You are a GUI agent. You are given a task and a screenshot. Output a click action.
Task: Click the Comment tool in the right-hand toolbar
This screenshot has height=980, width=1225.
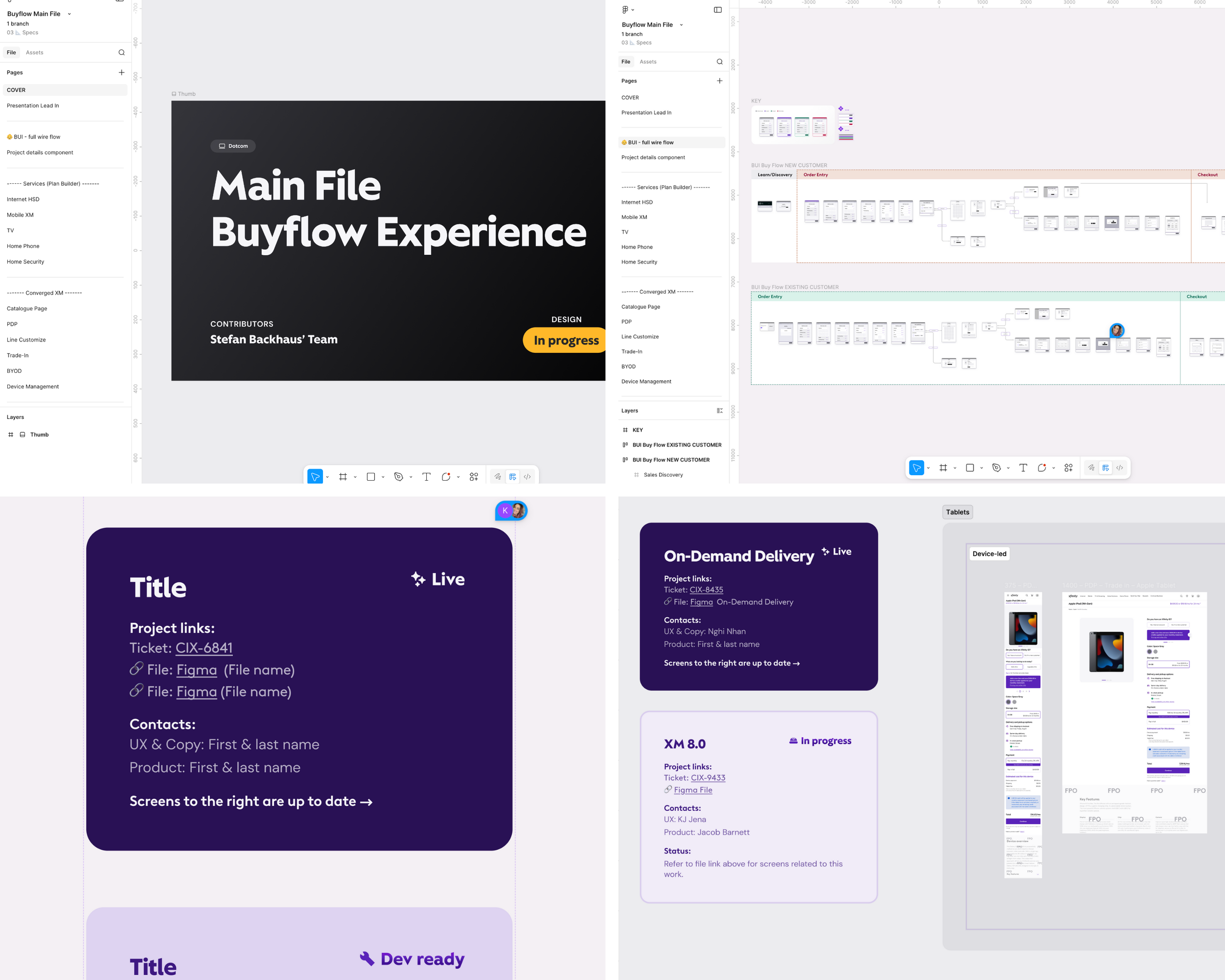1041,467
